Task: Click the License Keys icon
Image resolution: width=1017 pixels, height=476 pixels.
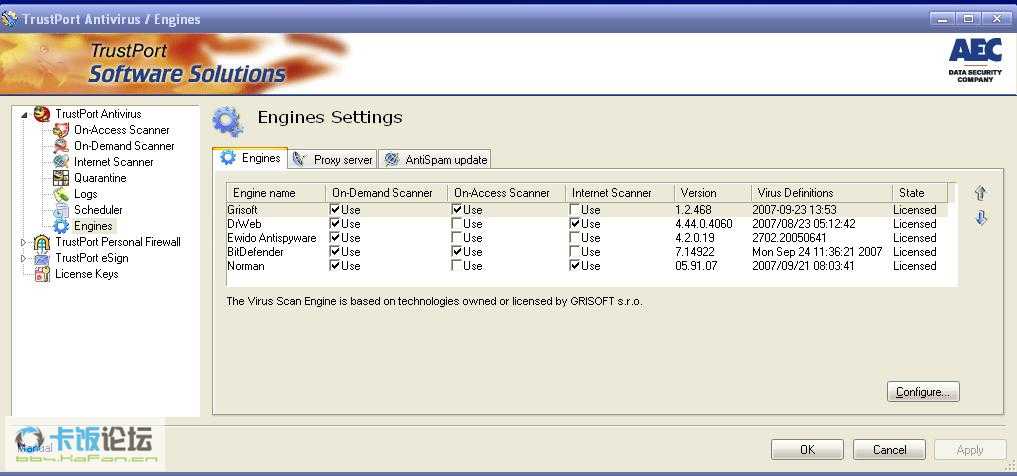Action: [x=42, y=274]
